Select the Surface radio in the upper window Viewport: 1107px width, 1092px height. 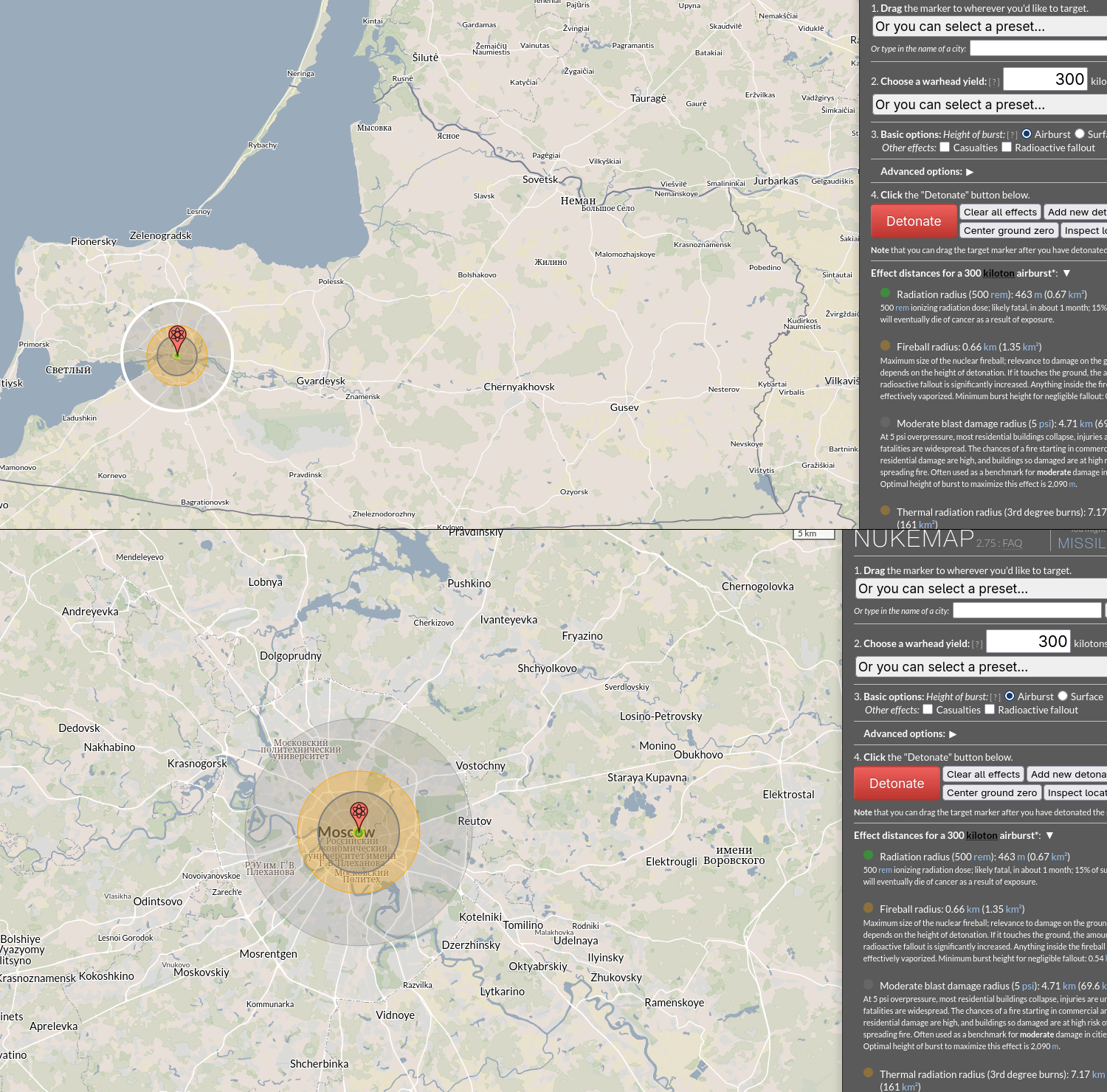1080,134
